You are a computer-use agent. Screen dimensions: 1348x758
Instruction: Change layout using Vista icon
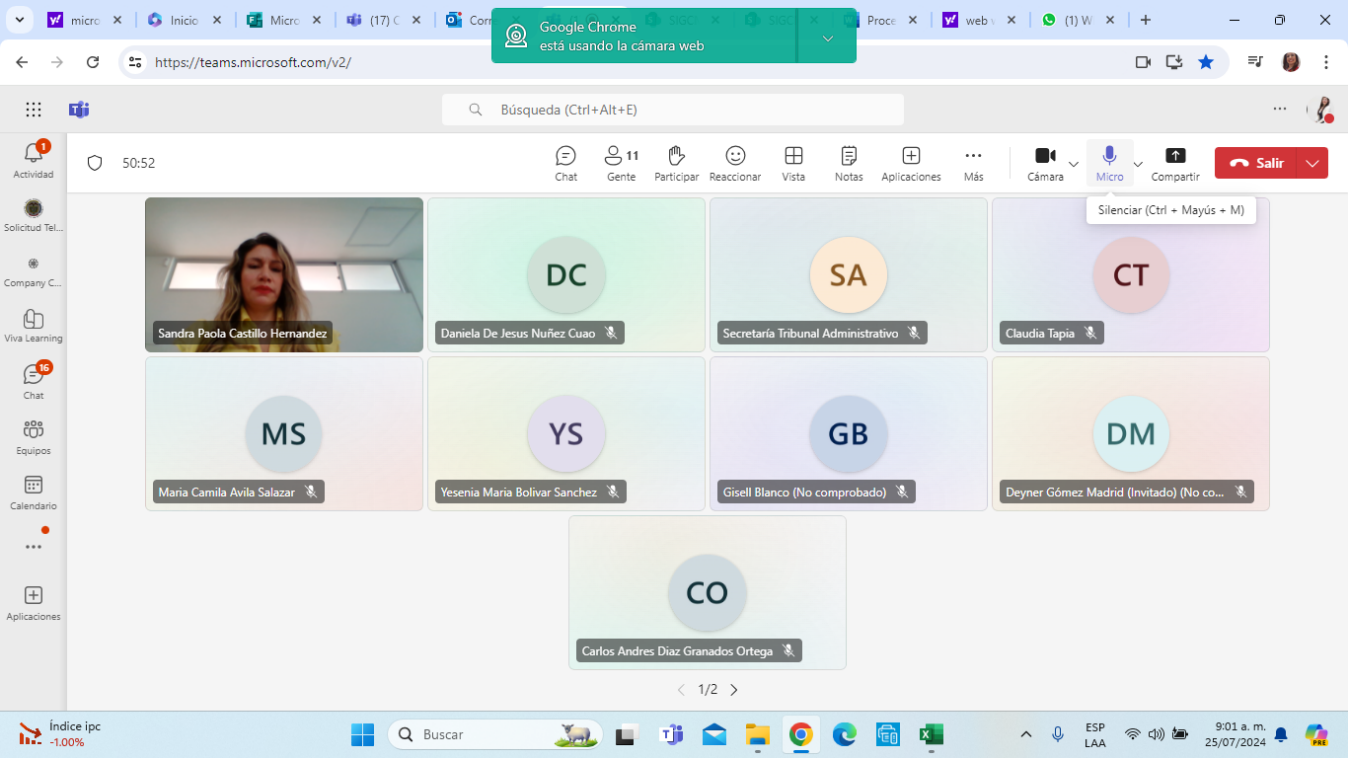point(793,163)
